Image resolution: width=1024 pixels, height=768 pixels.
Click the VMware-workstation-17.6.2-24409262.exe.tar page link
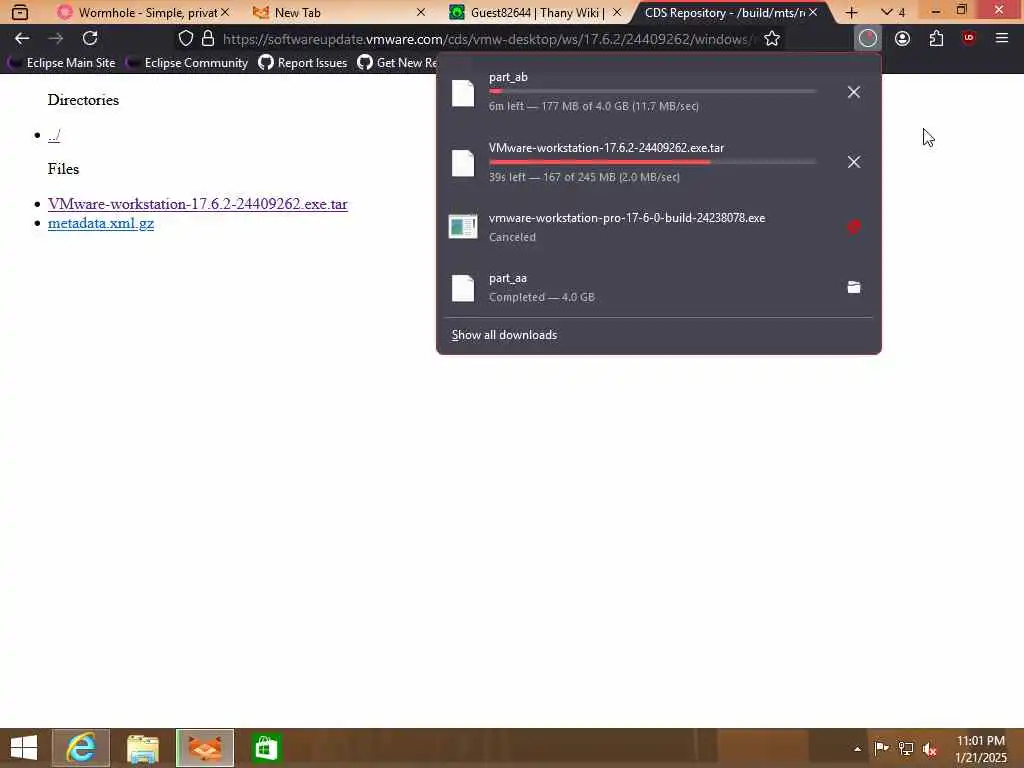point(197,204)
